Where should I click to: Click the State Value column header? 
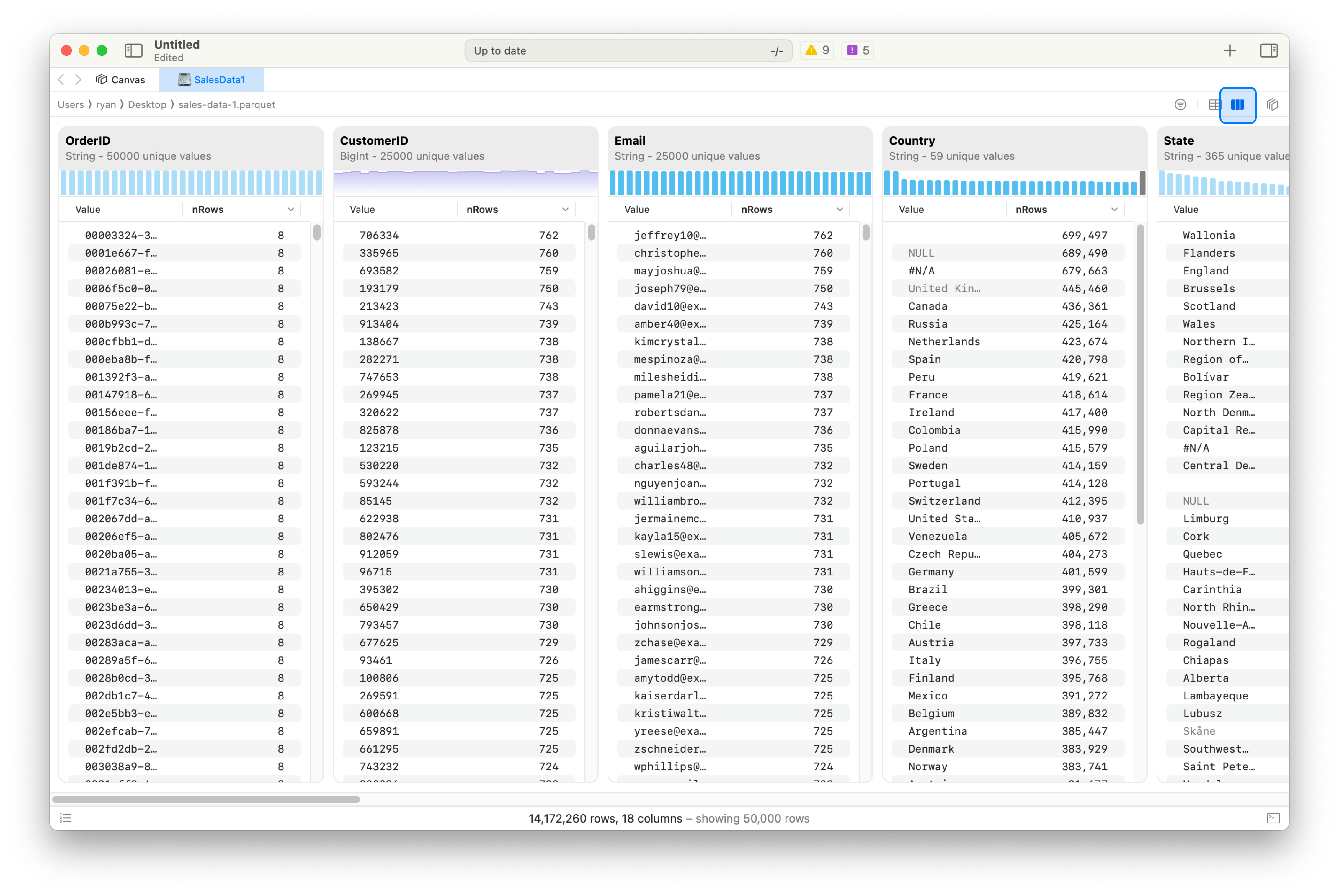[x=1186, y=210]
